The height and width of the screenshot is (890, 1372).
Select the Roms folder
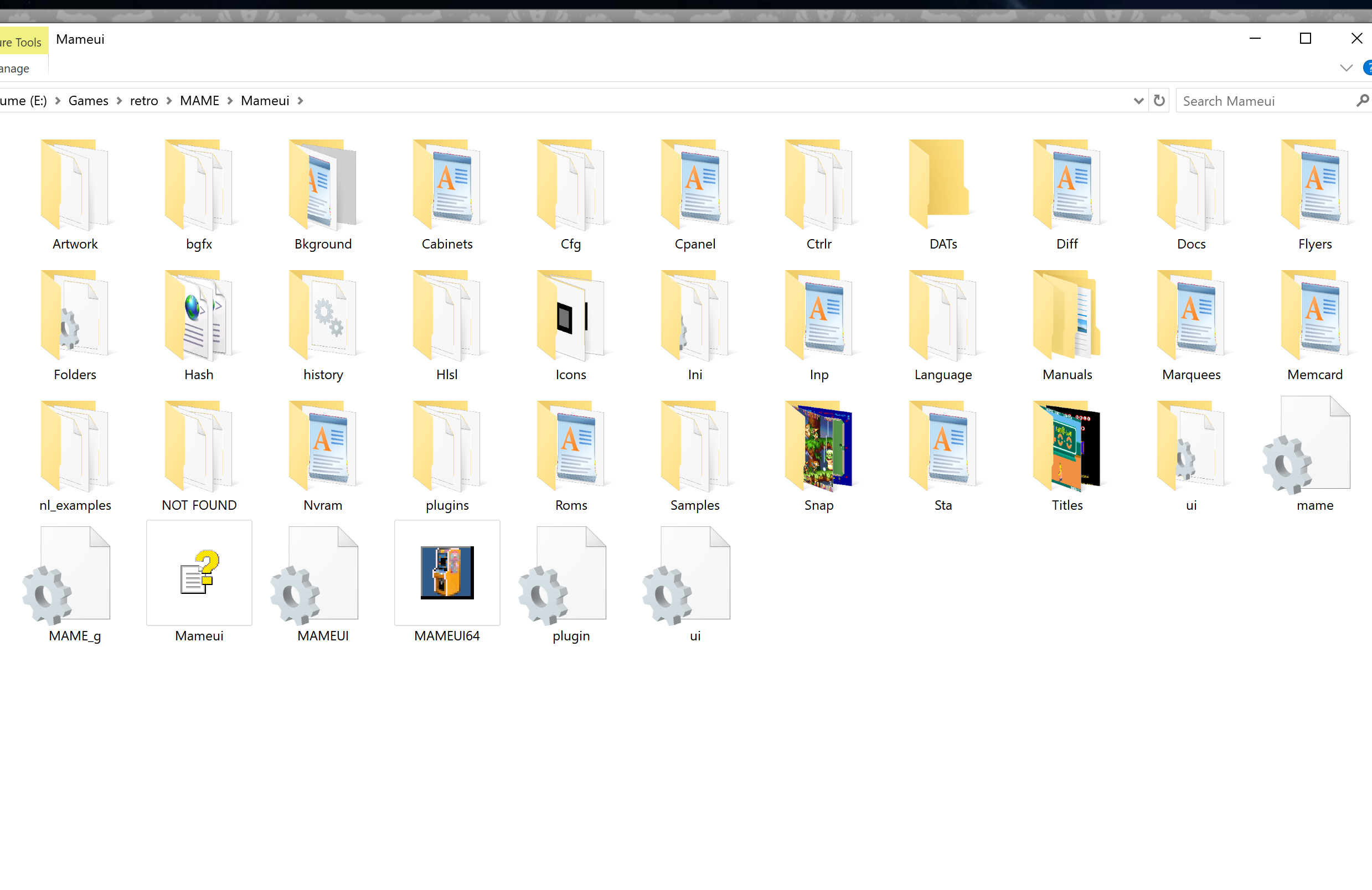click(x=571, y=457)
